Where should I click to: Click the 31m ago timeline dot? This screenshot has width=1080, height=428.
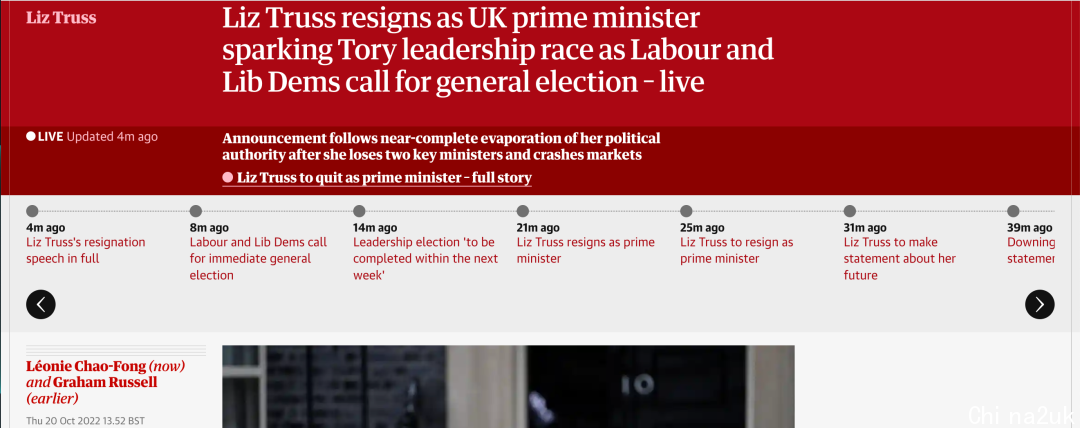coord(850,211)
